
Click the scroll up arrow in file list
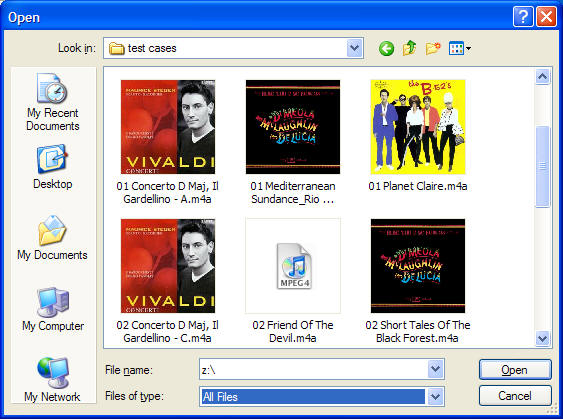click(x=543, y=76)
